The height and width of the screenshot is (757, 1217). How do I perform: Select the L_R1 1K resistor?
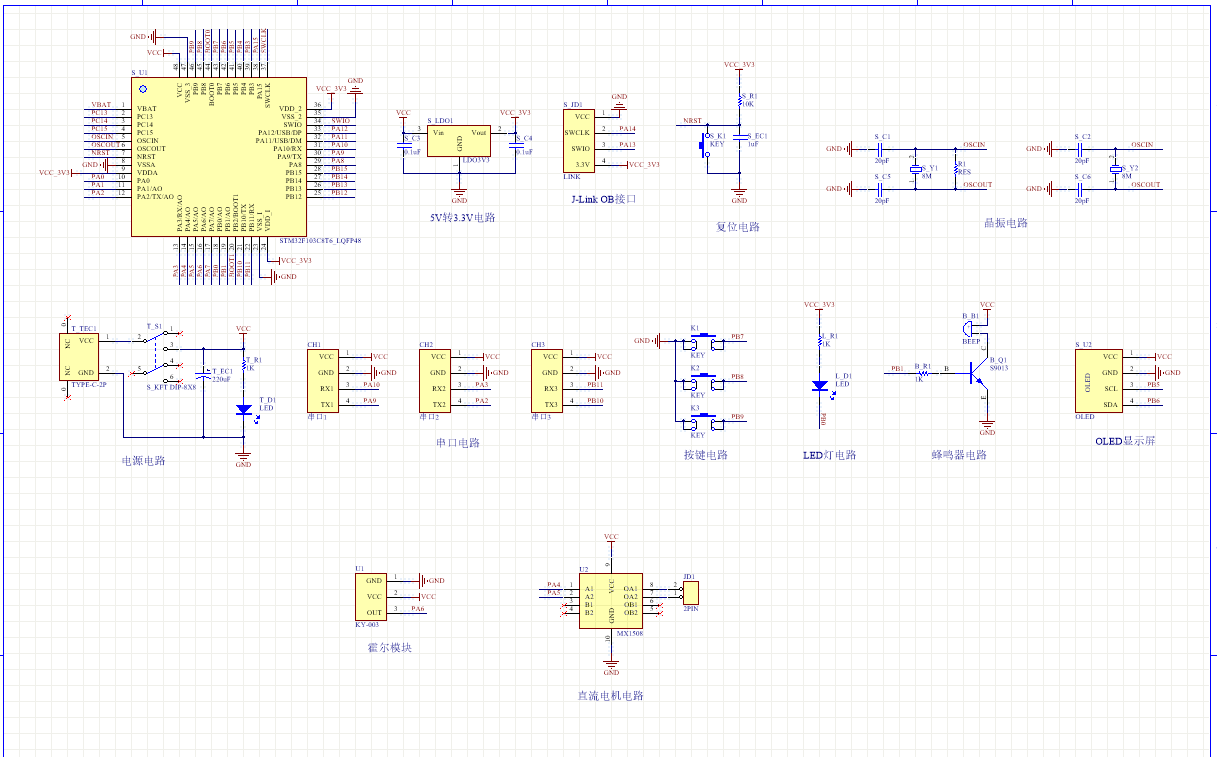(820, 341)
